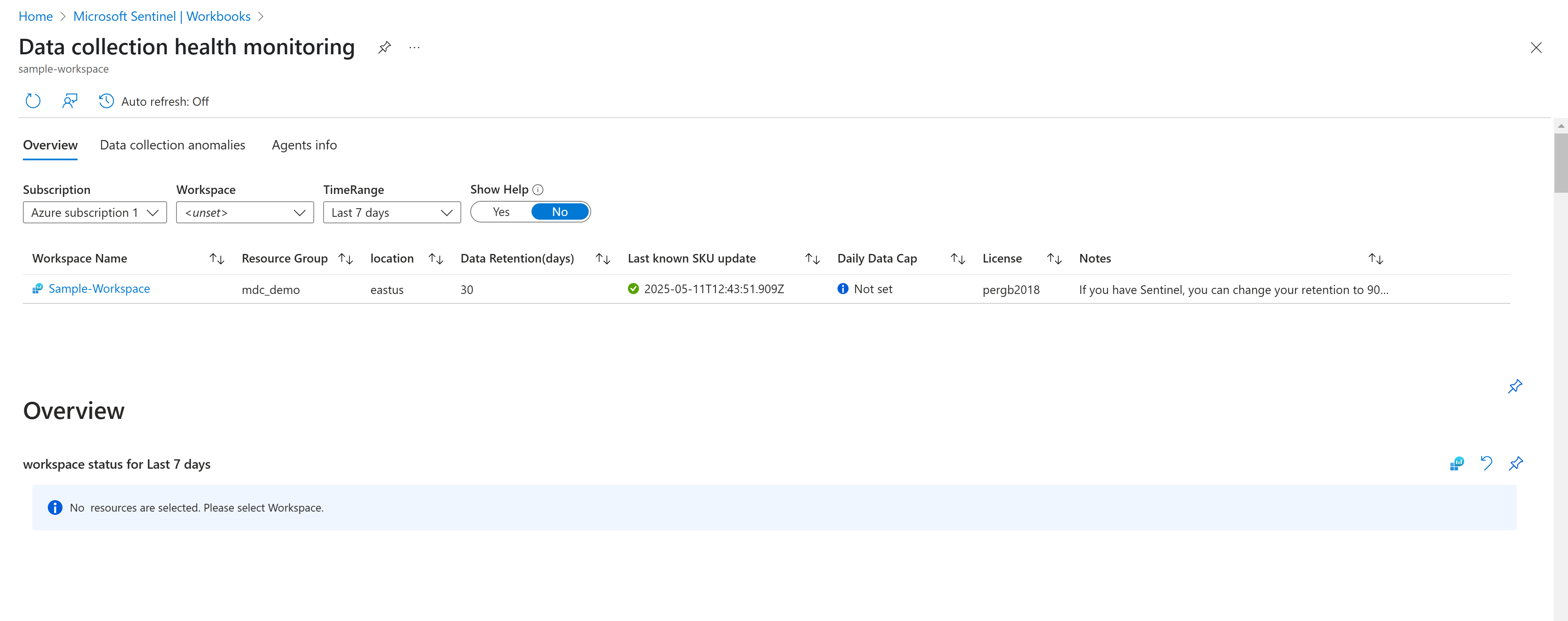This screenshot has width=1568, height=621.
Task: Click info icon in no resources banner
Action: [x=55, y=507]
